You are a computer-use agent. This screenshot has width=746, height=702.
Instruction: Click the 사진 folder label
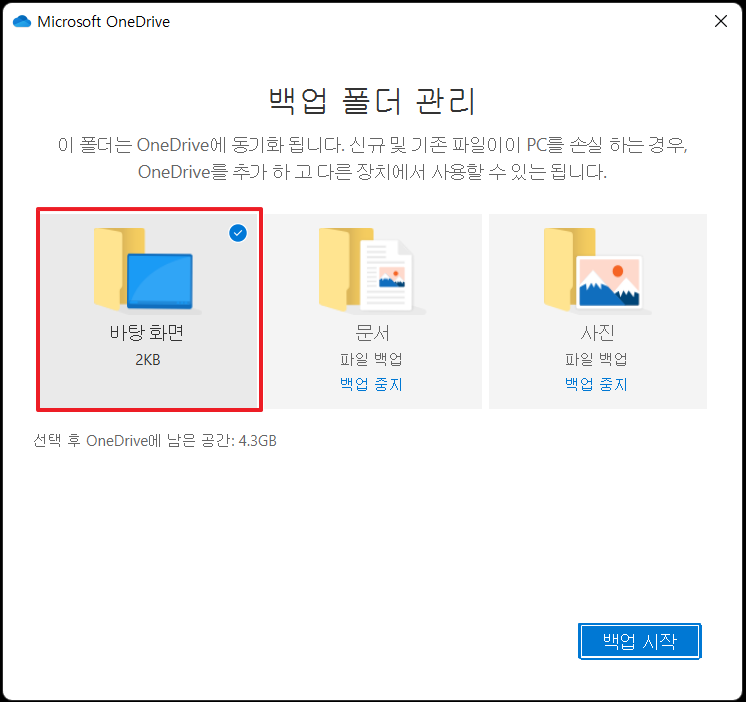click(597, 332)
